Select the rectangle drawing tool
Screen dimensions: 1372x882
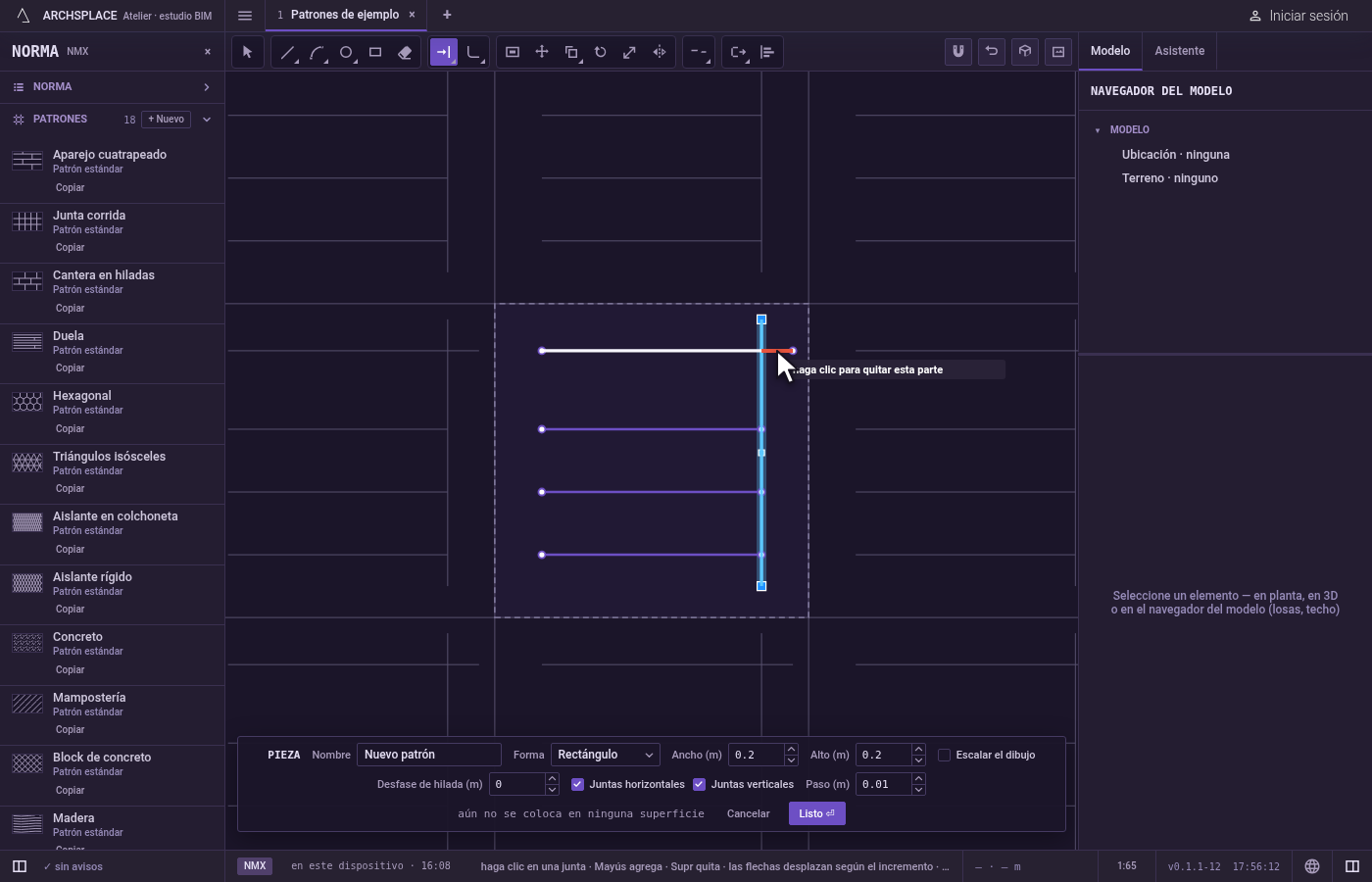[375, 52]
